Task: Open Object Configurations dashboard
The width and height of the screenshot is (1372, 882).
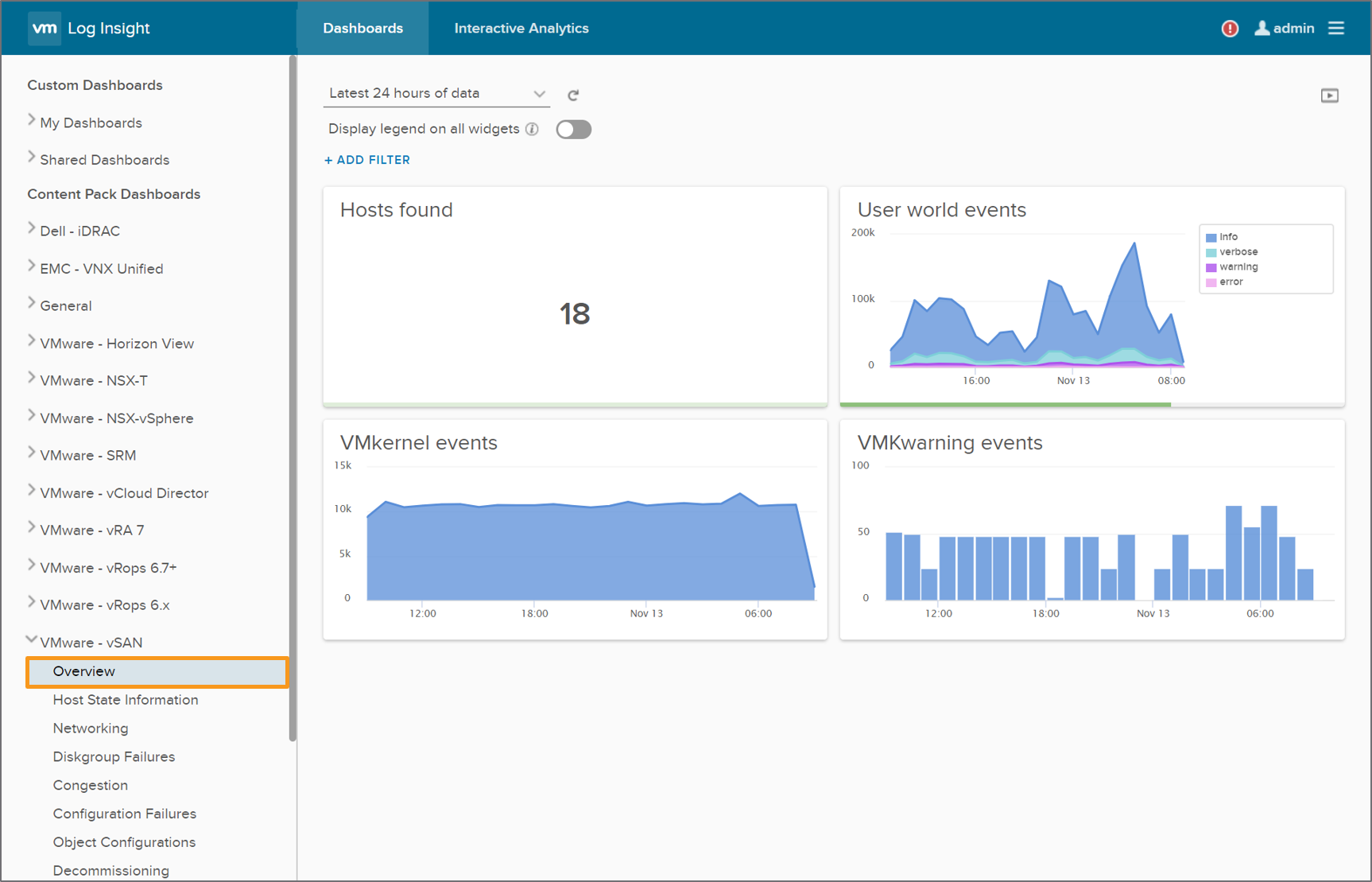Action: coord(124,842)
